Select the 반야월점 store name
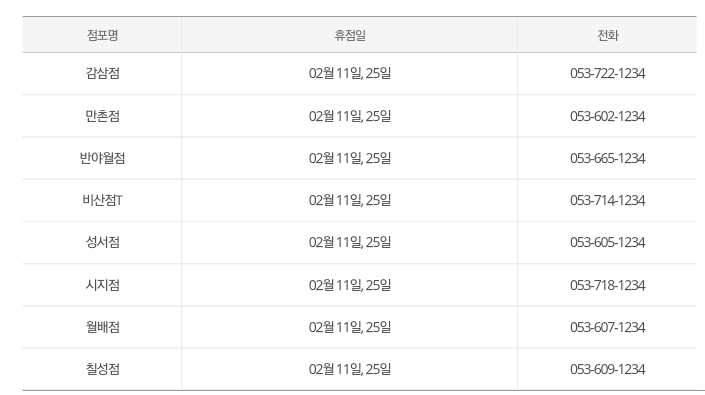The width and height of the screenshot is (705, 395). pos(103,158)
